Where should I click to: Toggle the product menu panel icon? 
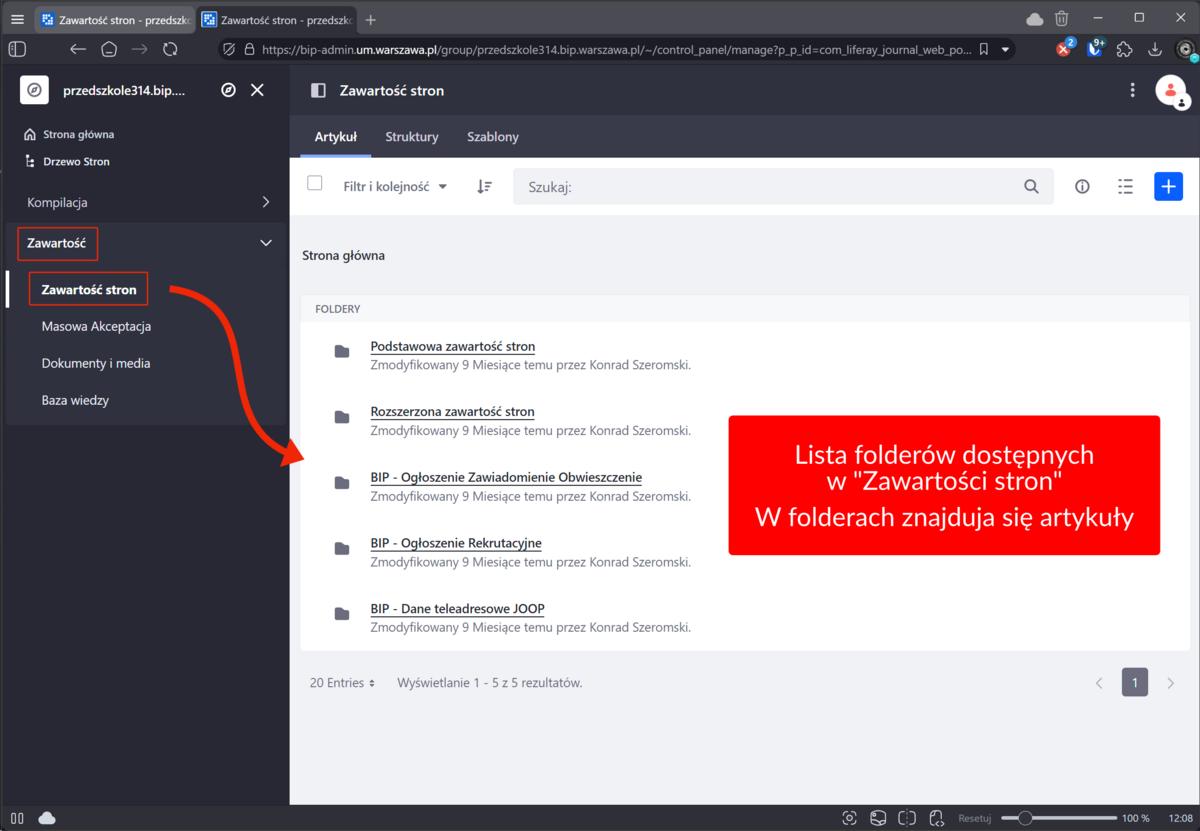(318, 90)
